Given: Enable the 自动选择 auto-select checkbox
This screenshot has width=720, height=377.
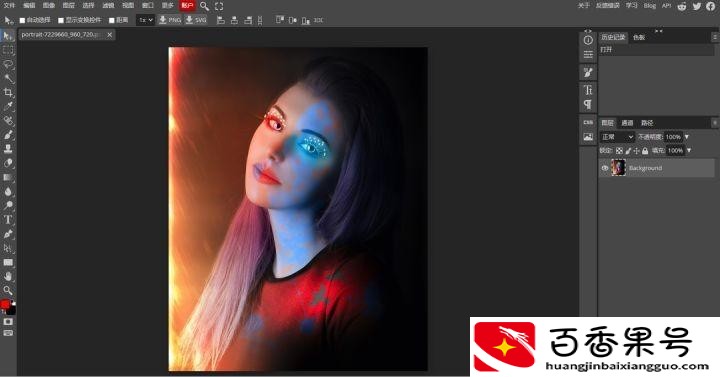Looking at the screenshot, I should (22, 20).
